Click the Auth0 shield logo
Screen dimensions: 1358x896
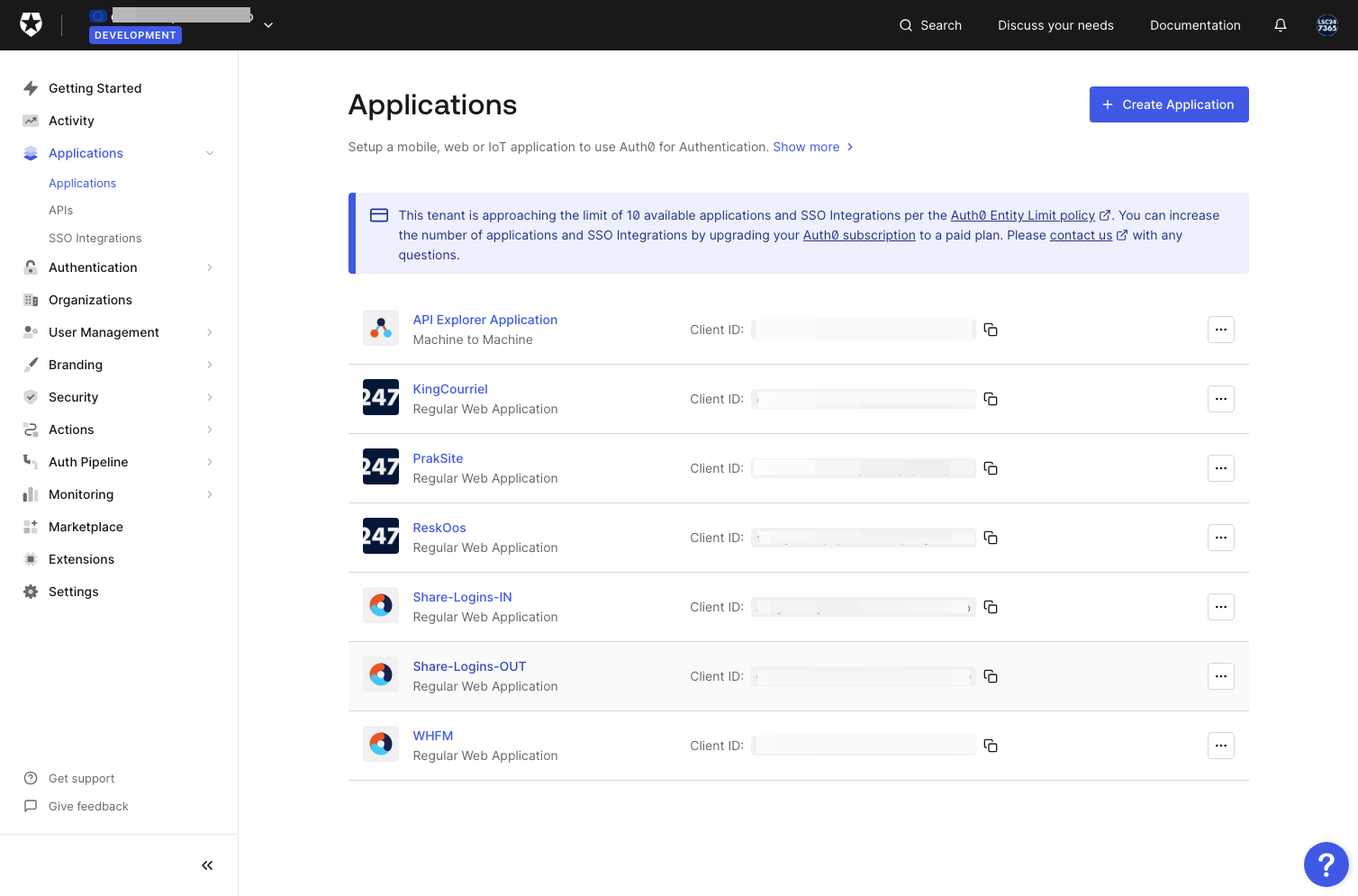pos(32,25)
